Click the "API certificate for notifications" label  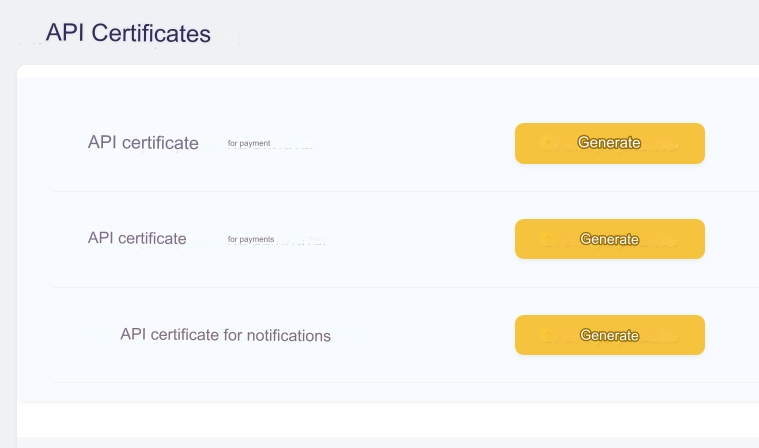[225, 335]
